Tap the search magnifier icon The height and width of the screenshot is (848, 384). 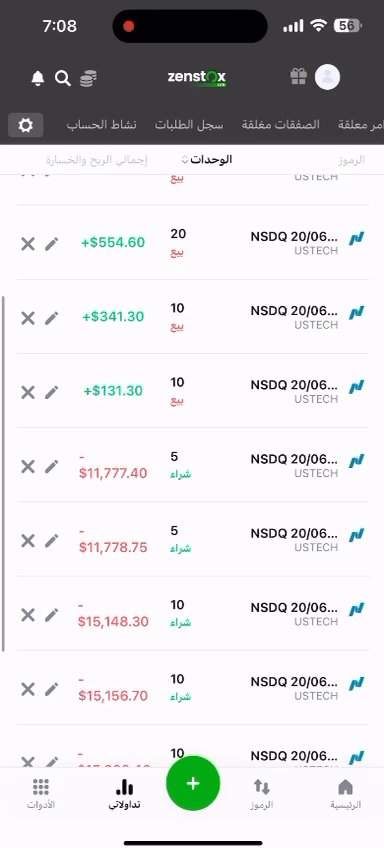(x=63, y=79)
